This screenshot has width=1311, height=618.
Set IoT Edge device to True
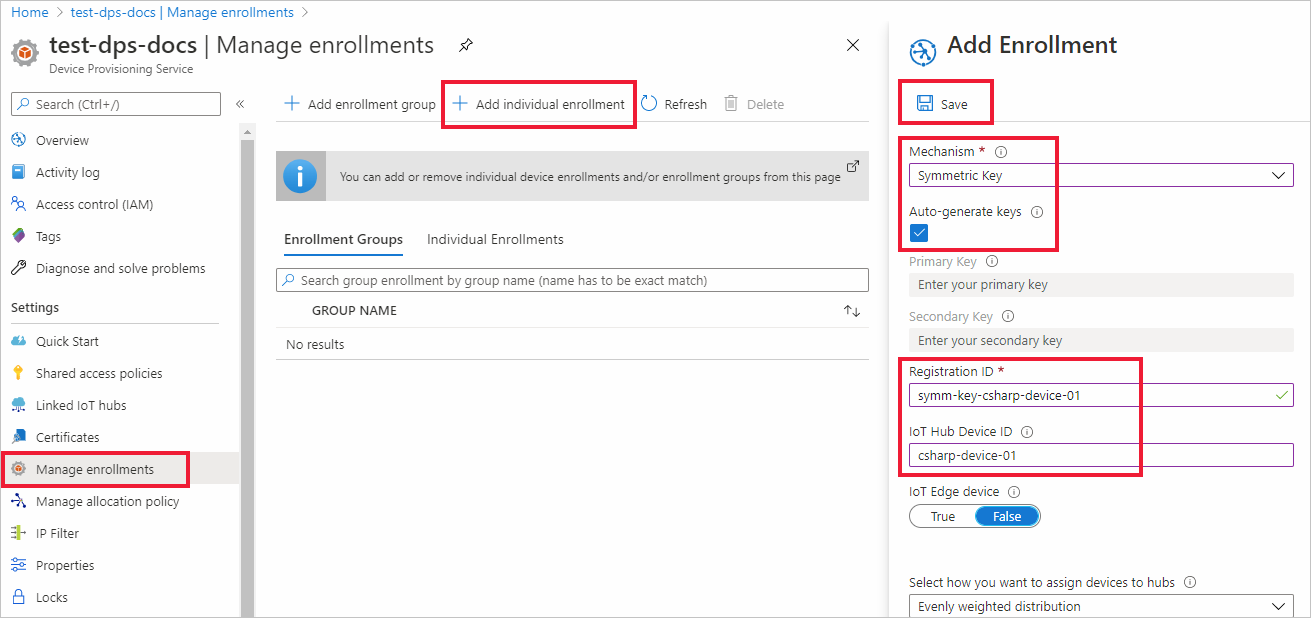942,517
